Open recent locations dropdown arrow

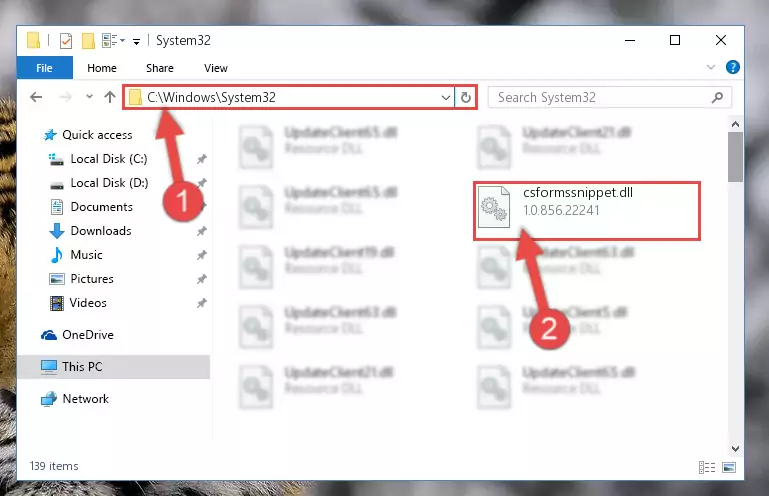89,97
